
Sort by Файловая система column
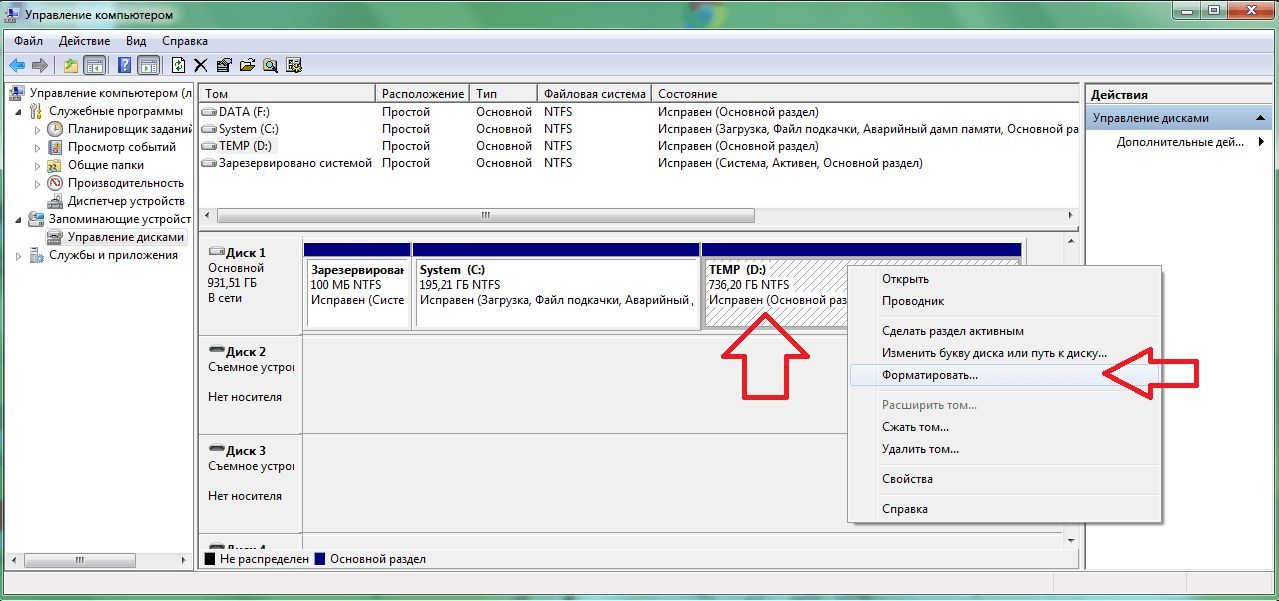pos(594,94)
